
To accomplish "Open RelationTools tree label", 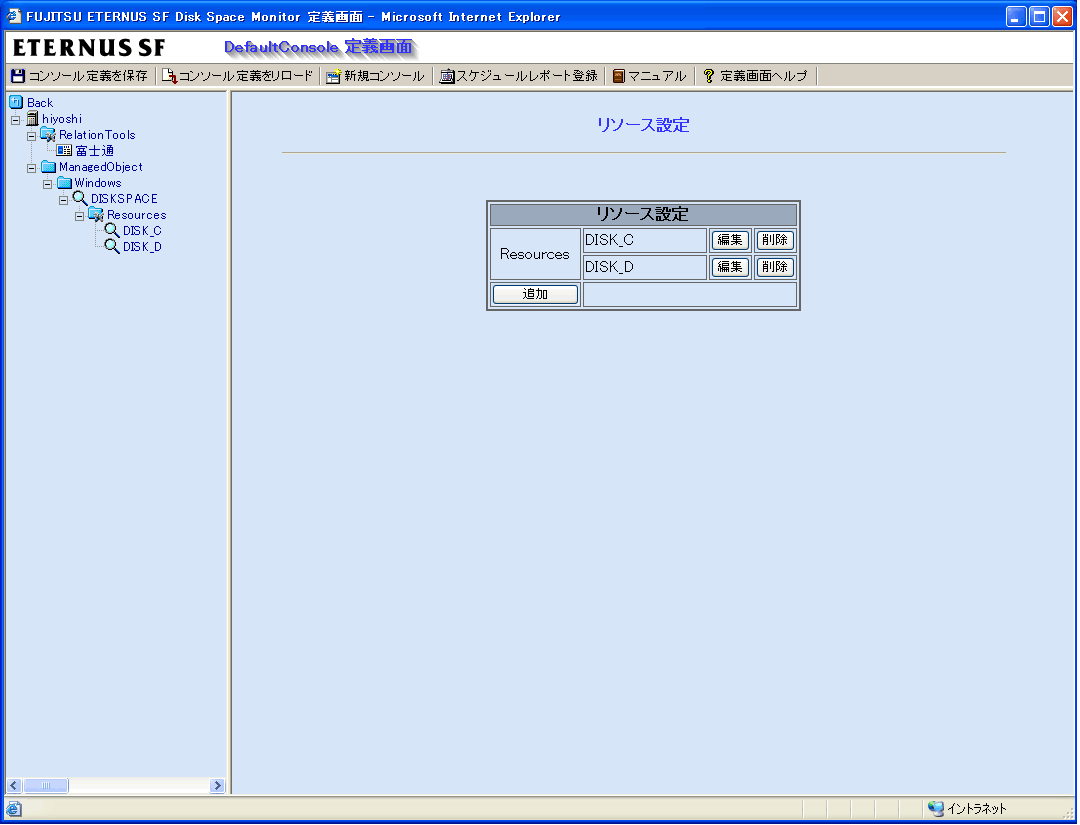I will coord(97,135).
